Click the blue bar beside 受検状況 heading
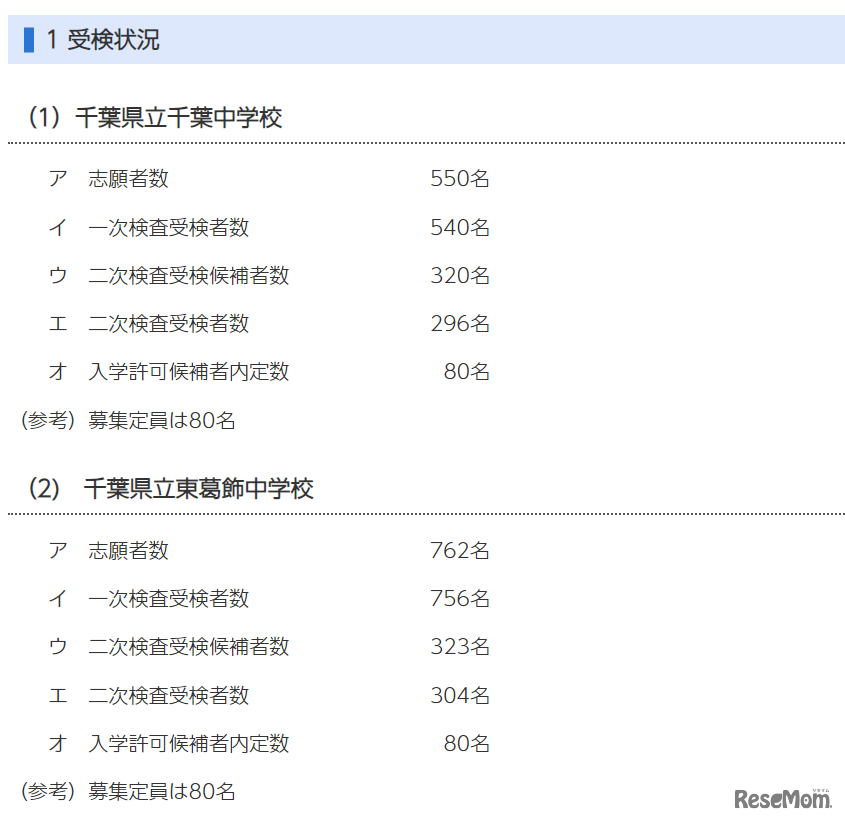 tap(29, 40)
